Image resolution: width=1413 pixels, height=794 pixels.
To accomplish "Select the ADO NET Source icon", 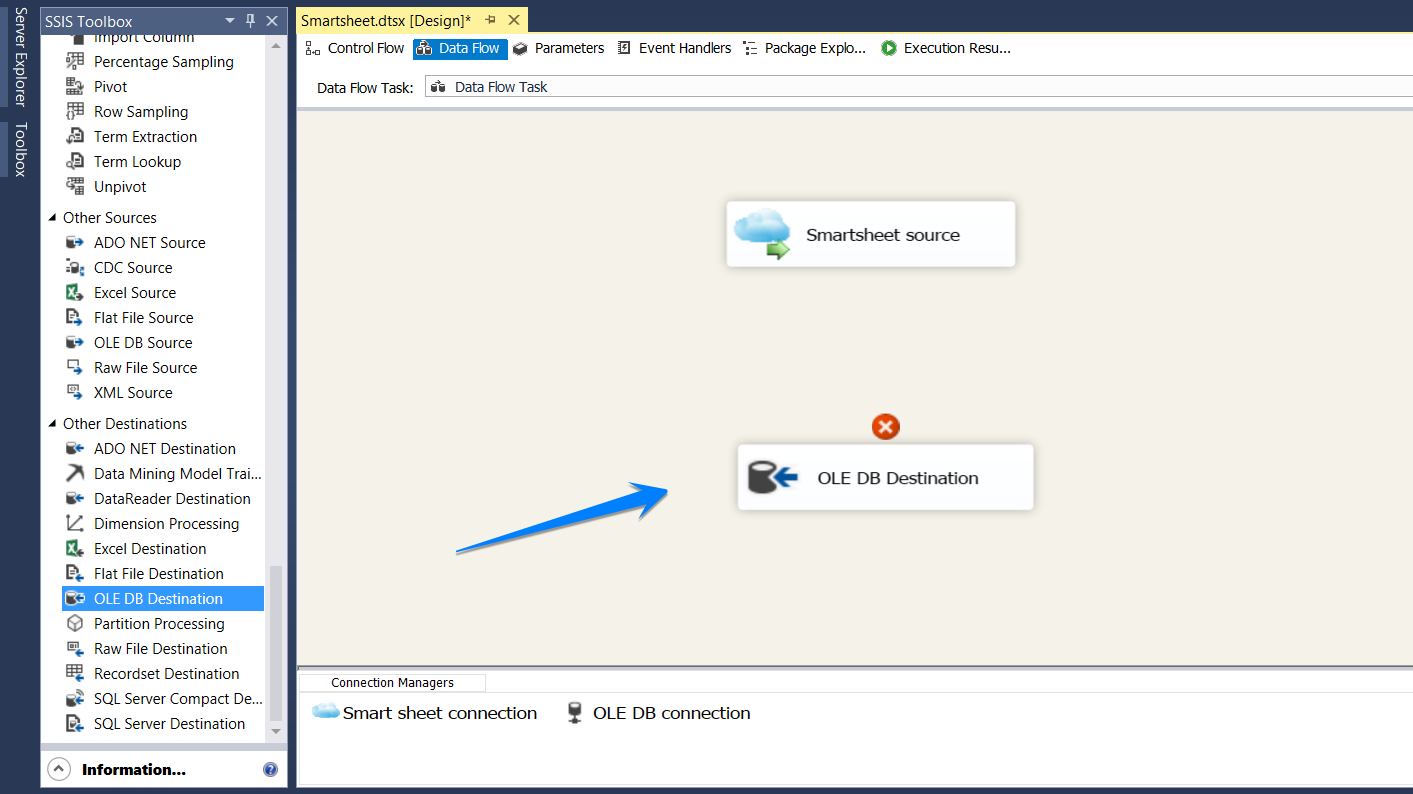I will pyautogui.click(x=75, y=242).
